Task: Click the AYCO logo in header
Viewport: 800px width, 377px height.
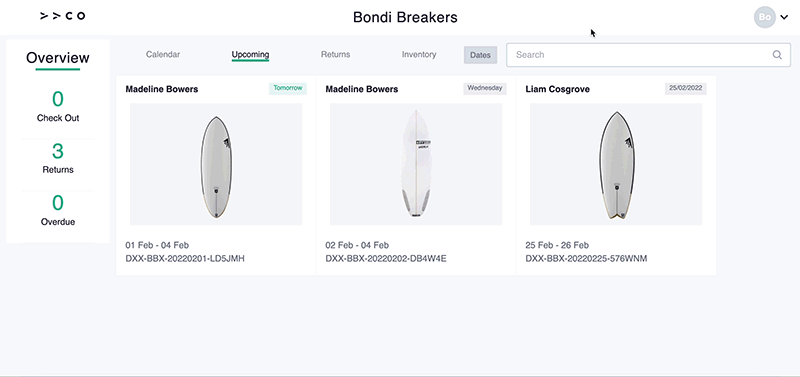Action: (x=62, y=16)
